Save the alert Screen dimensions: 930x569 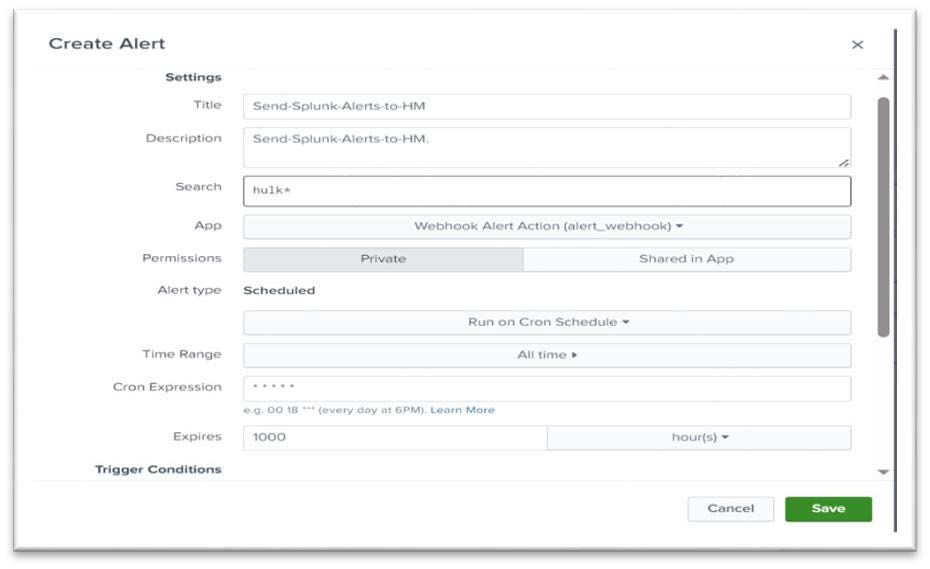(828, 508)
